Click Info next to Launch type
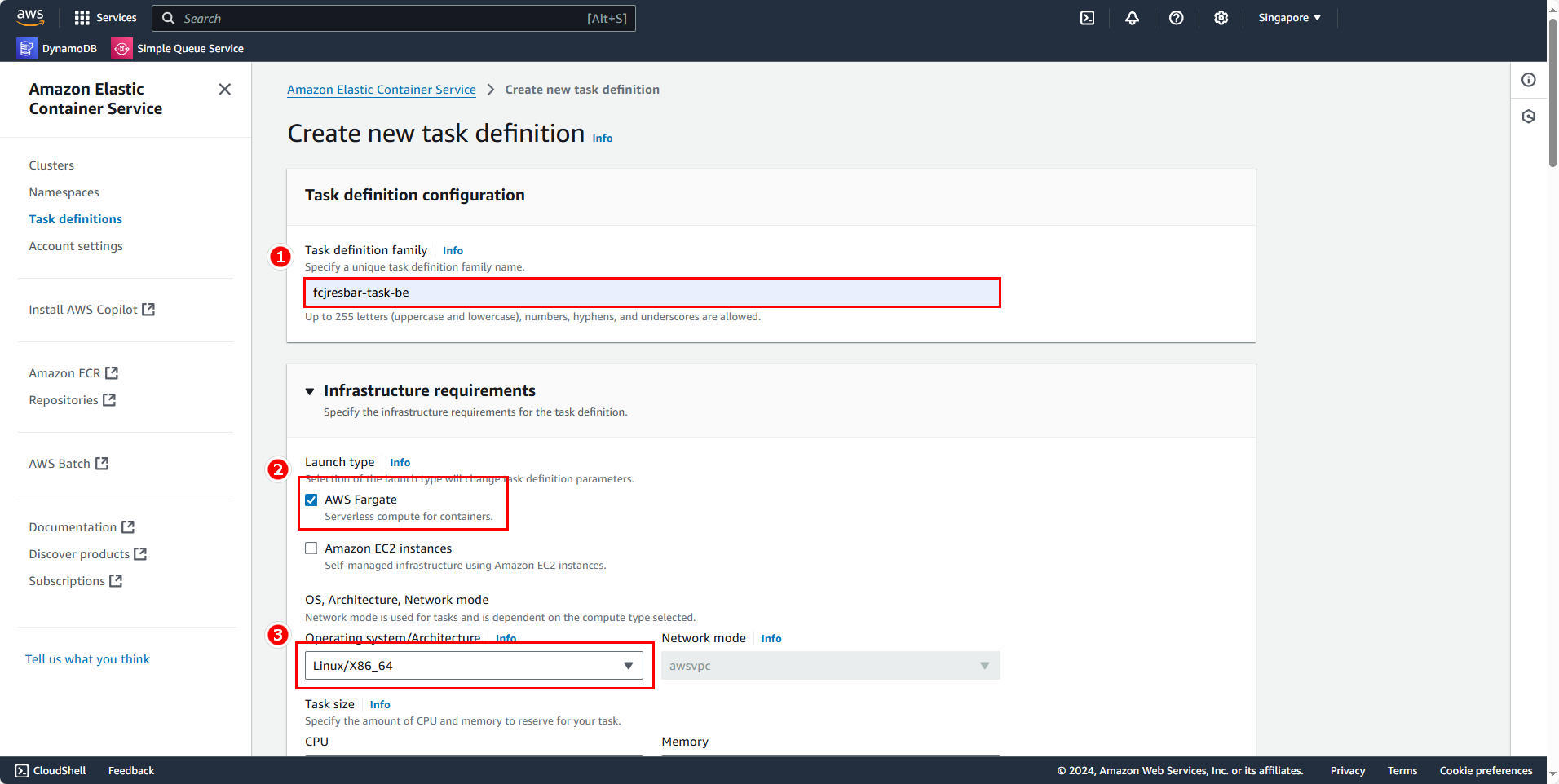This screenshot has height=784, width=1559. click(400, 463)
